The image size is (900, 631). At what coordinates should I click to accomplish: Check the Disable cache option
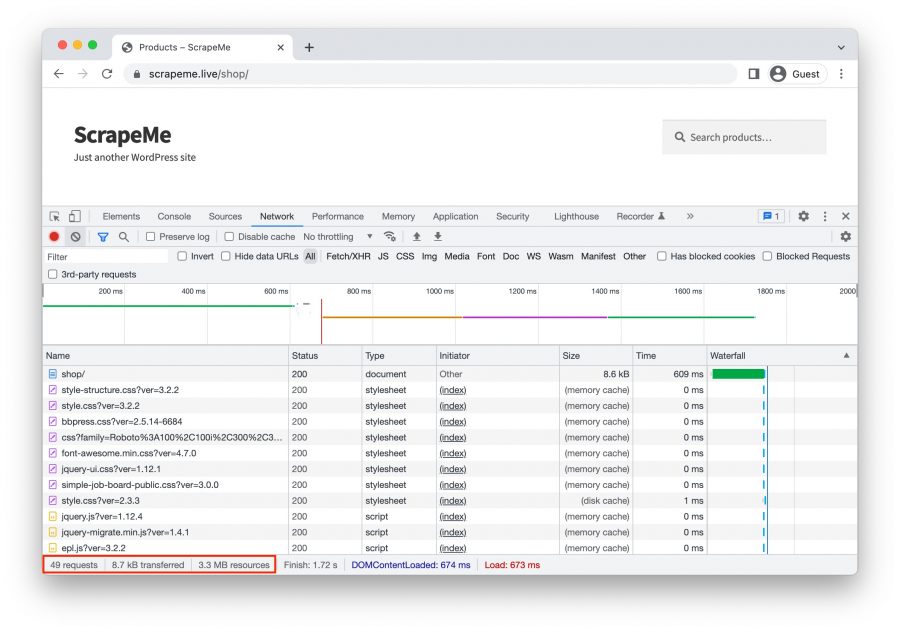click(229, 237)
